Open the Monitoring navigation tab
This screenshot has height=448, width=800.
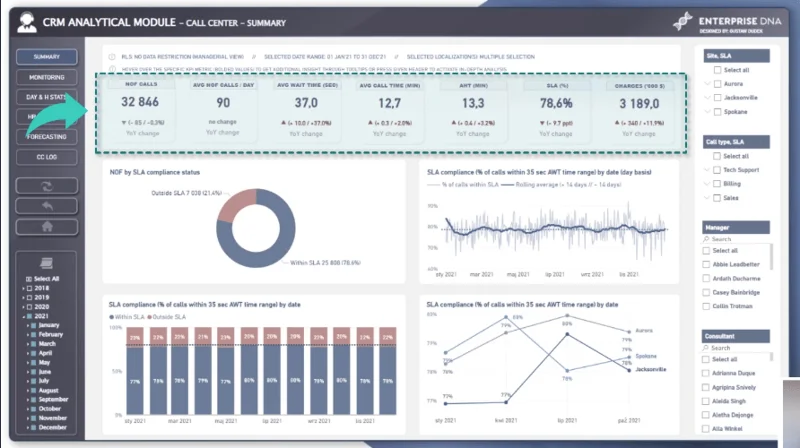[47, 77]
